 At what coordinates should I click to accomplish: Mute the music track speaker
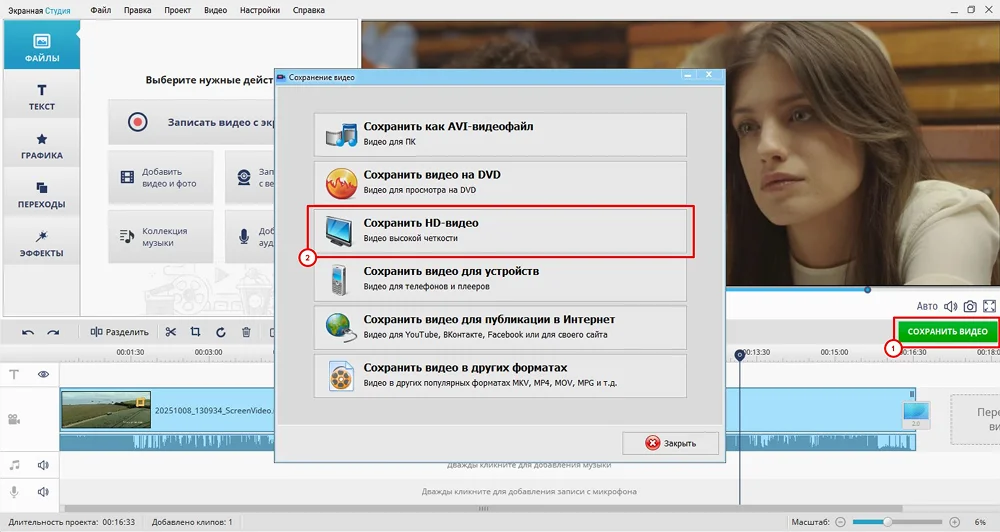pos(44,465)
